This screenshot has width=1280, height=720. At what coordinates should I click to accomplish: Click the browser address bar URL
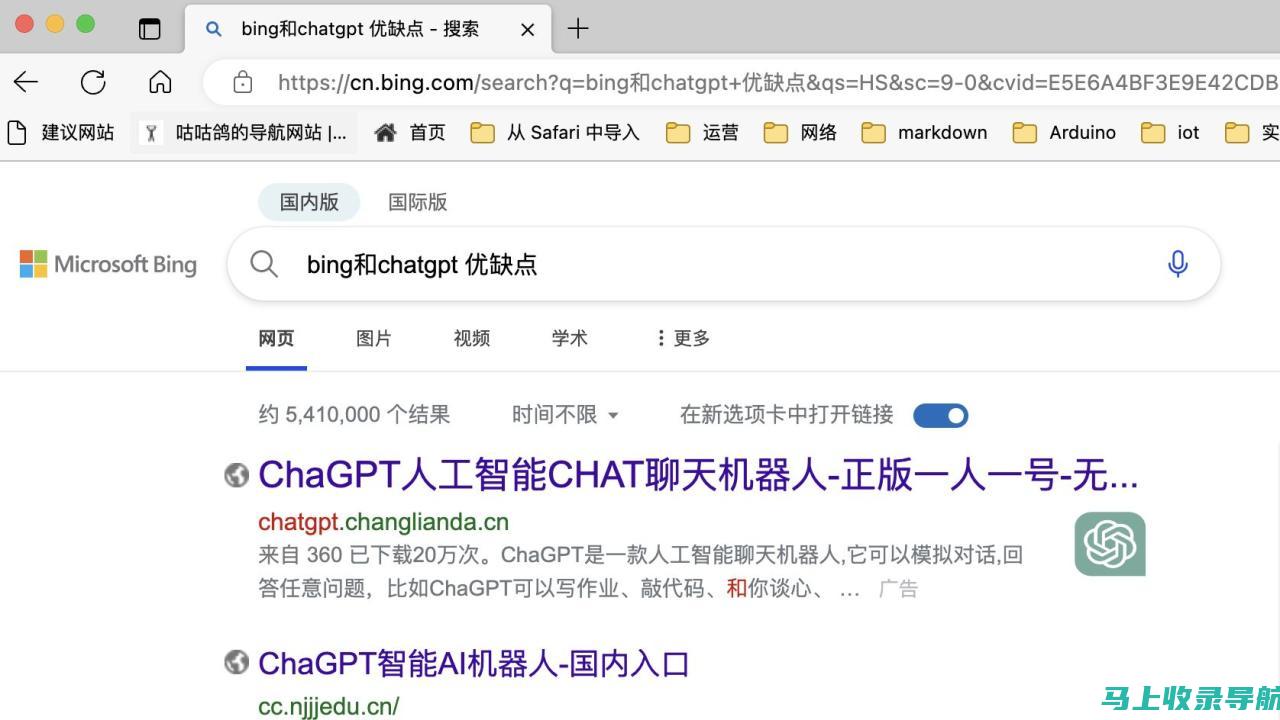tap(778, 82)
